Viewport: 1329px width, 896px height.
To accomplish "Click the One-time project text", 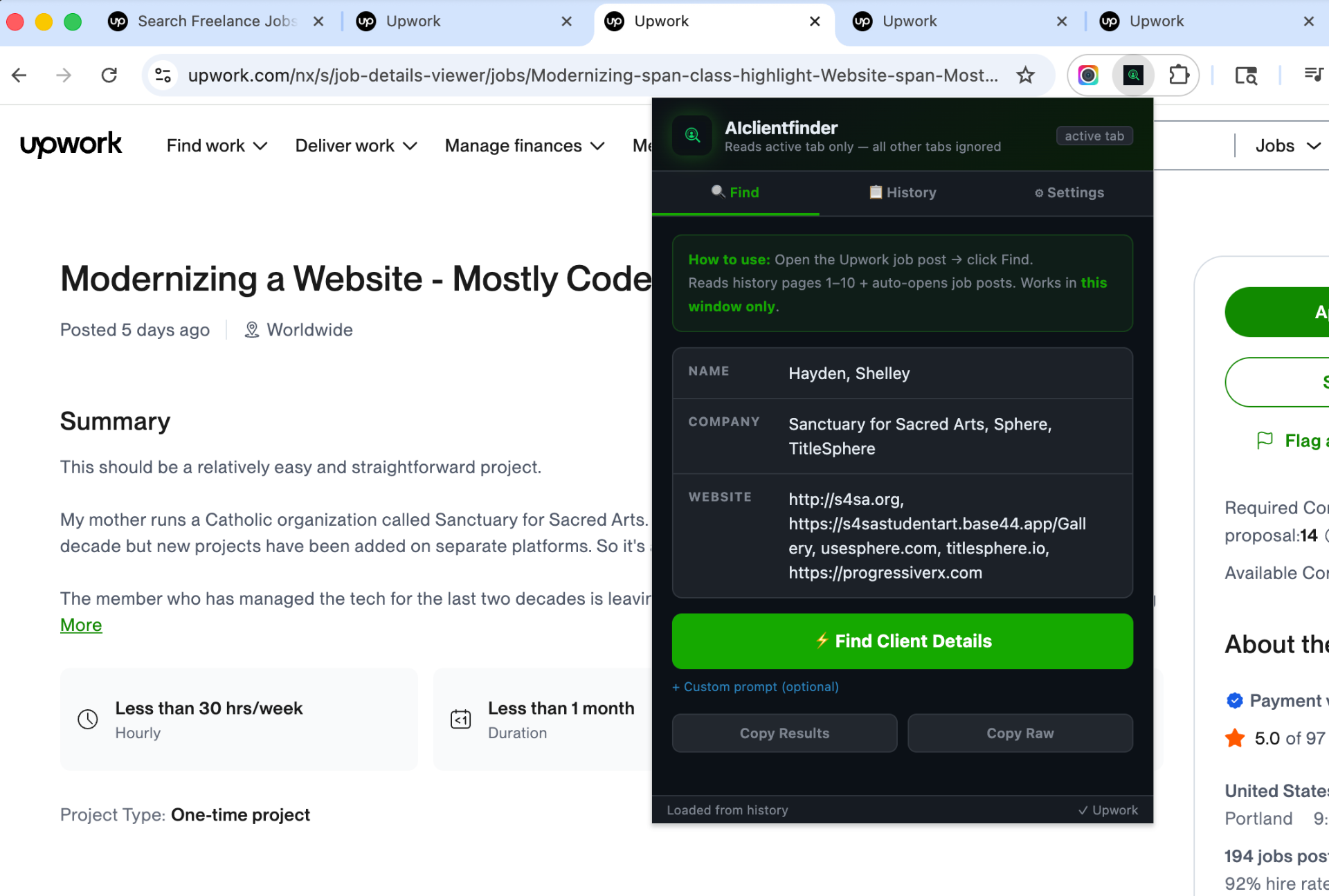I will pos(240,815).
